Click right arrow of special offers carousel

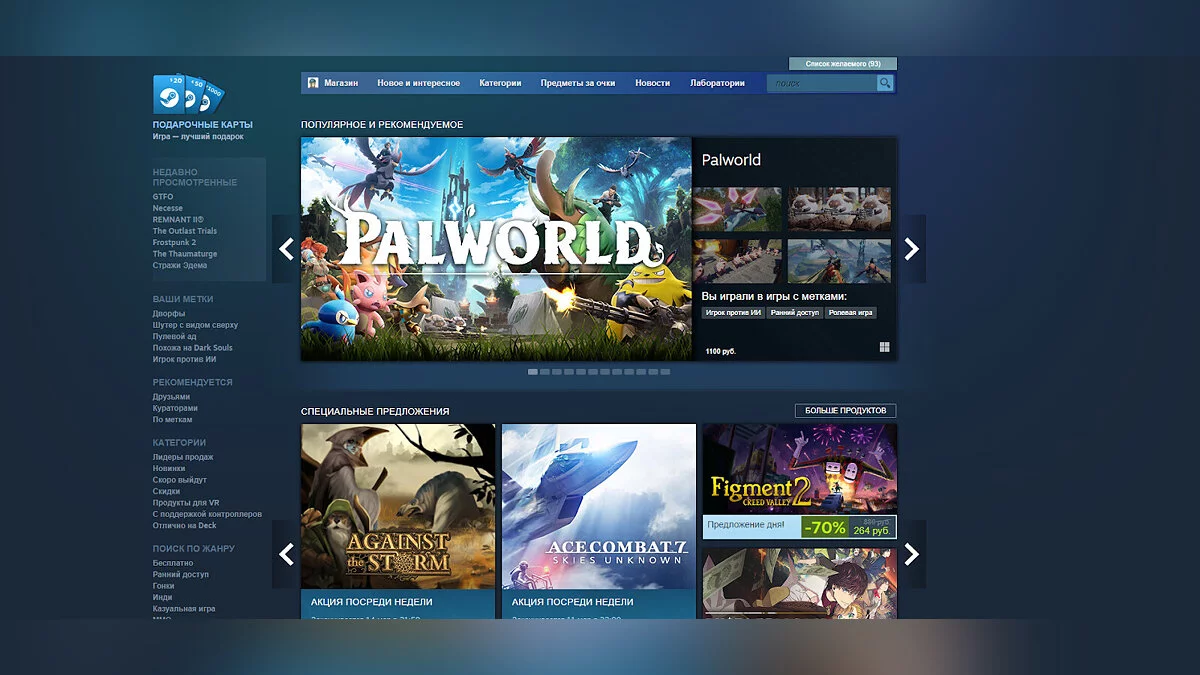click(911, 554)
